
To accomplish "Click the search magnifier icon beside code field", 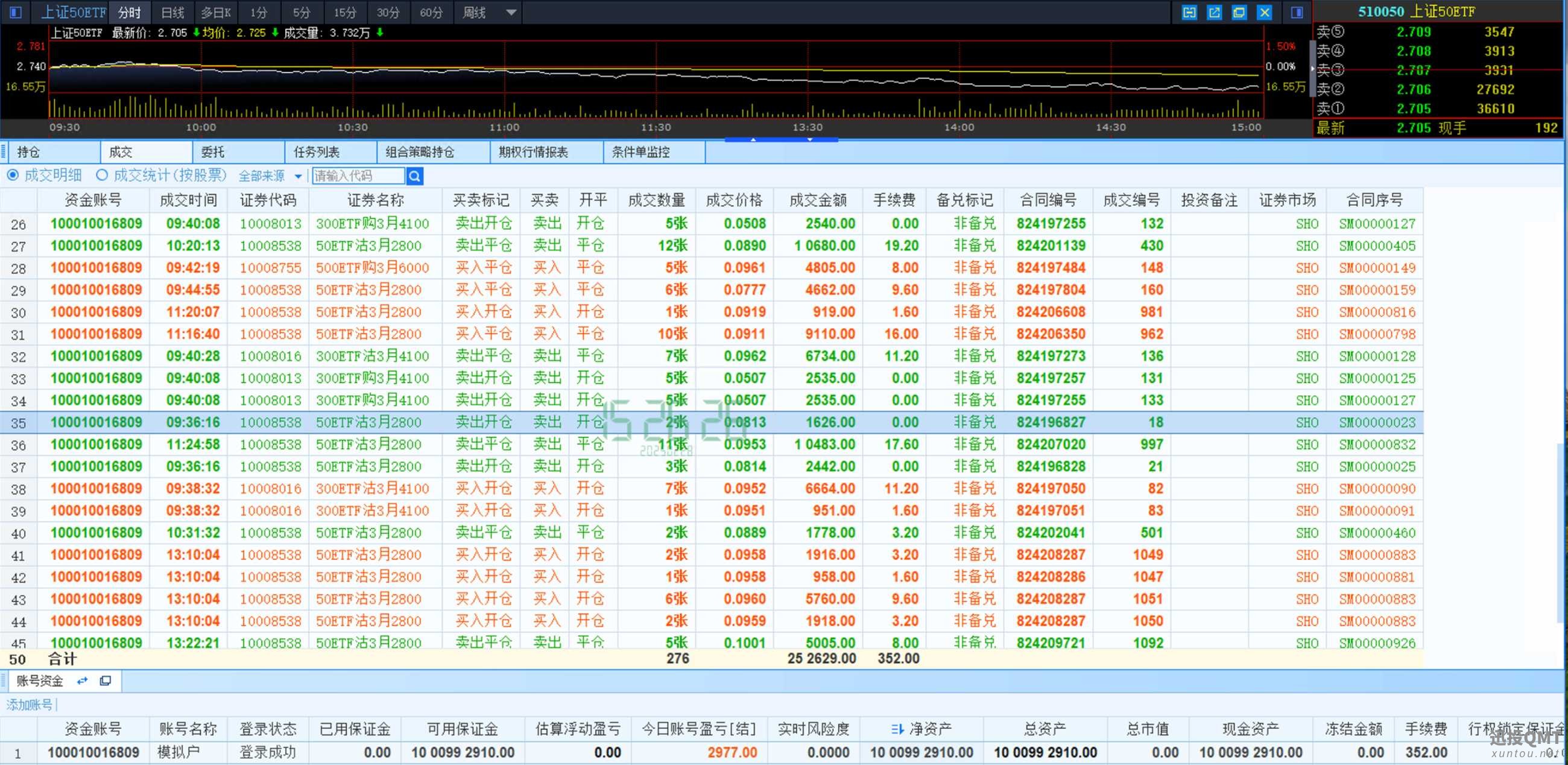I will pos(414,176).
